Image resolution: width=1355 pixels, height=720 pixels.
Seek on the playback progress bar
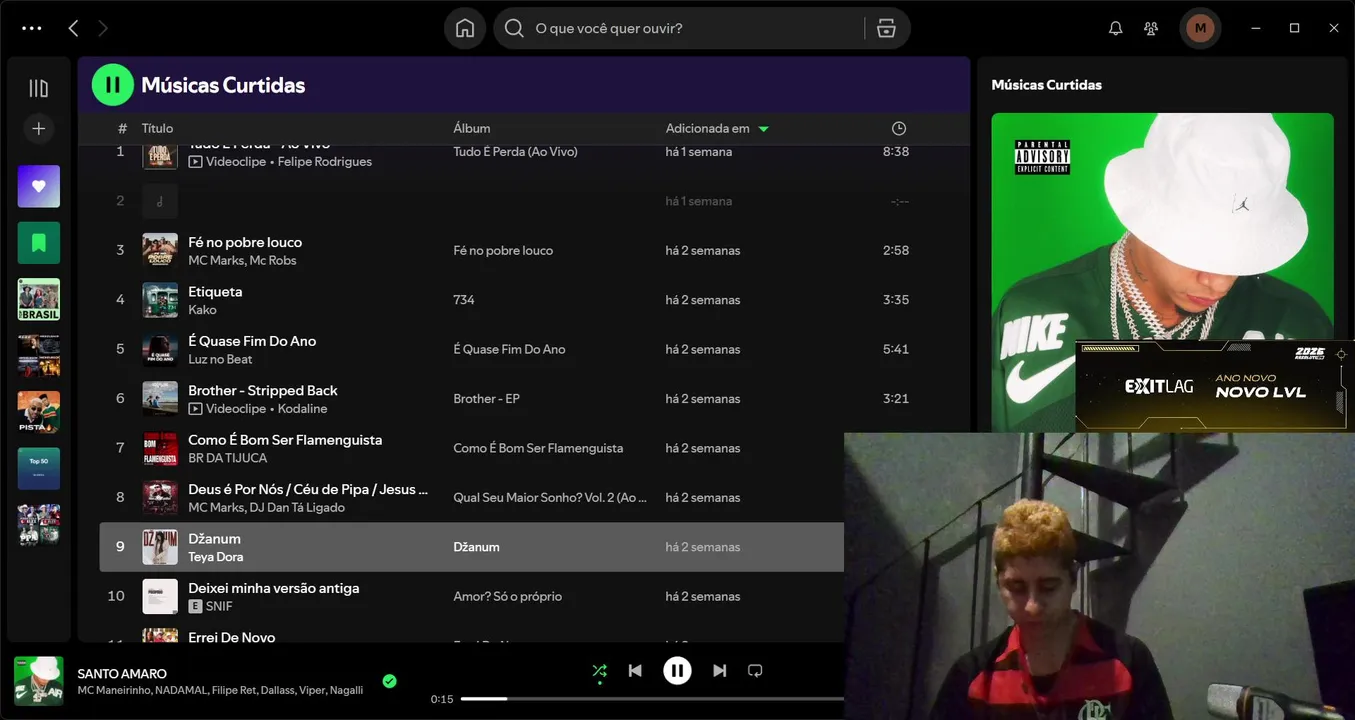click(x=652, y=699)
